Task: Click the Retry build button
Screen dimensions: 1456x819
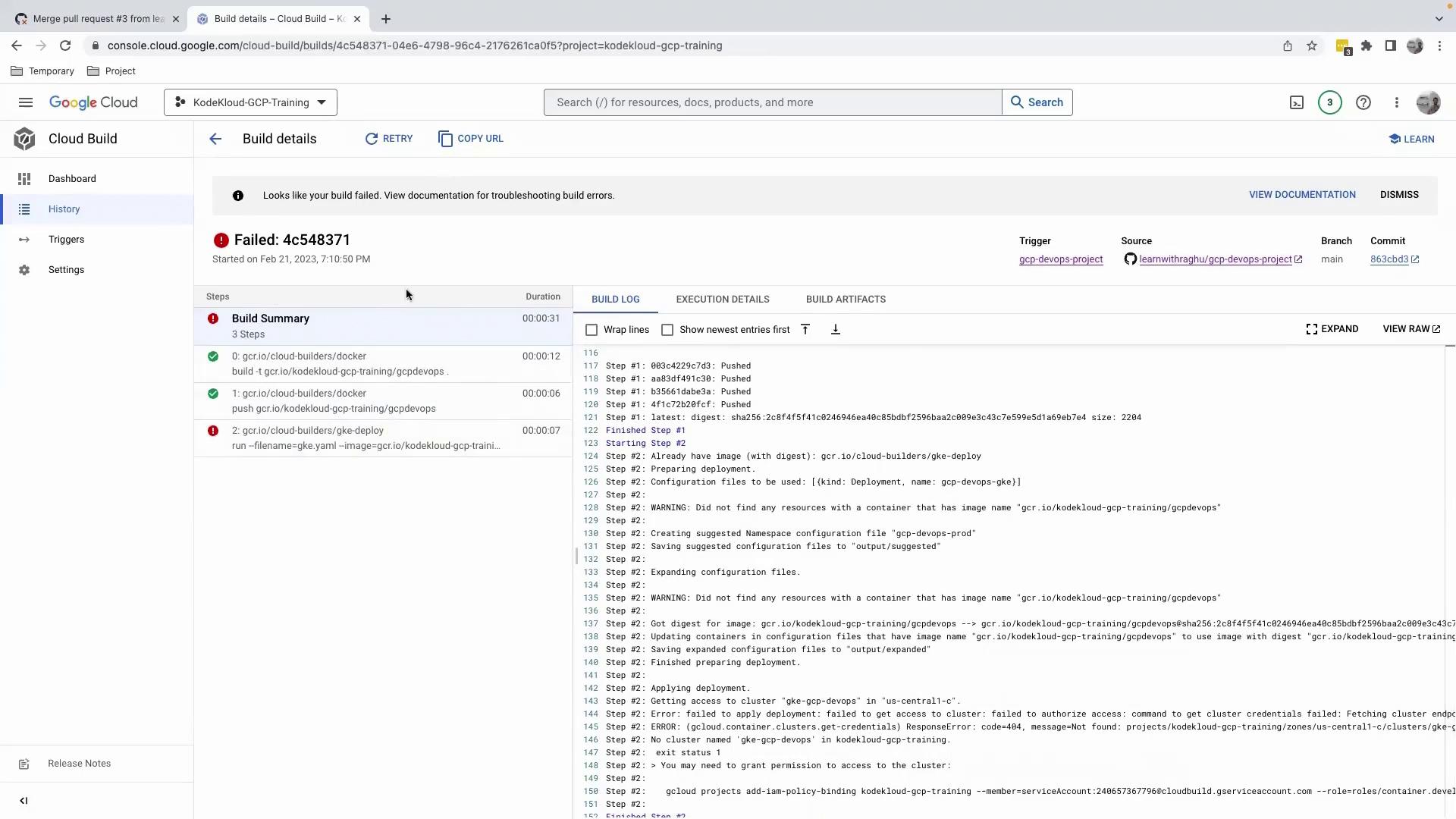Action: click(389, 139)
